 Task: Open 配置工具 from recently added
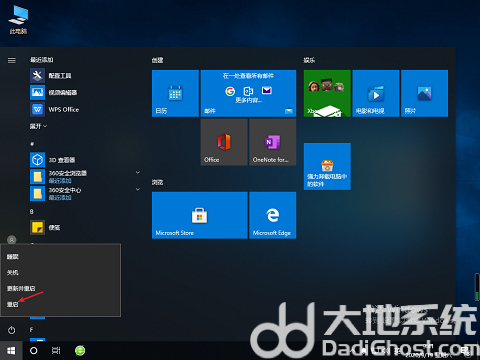[85, 76]
